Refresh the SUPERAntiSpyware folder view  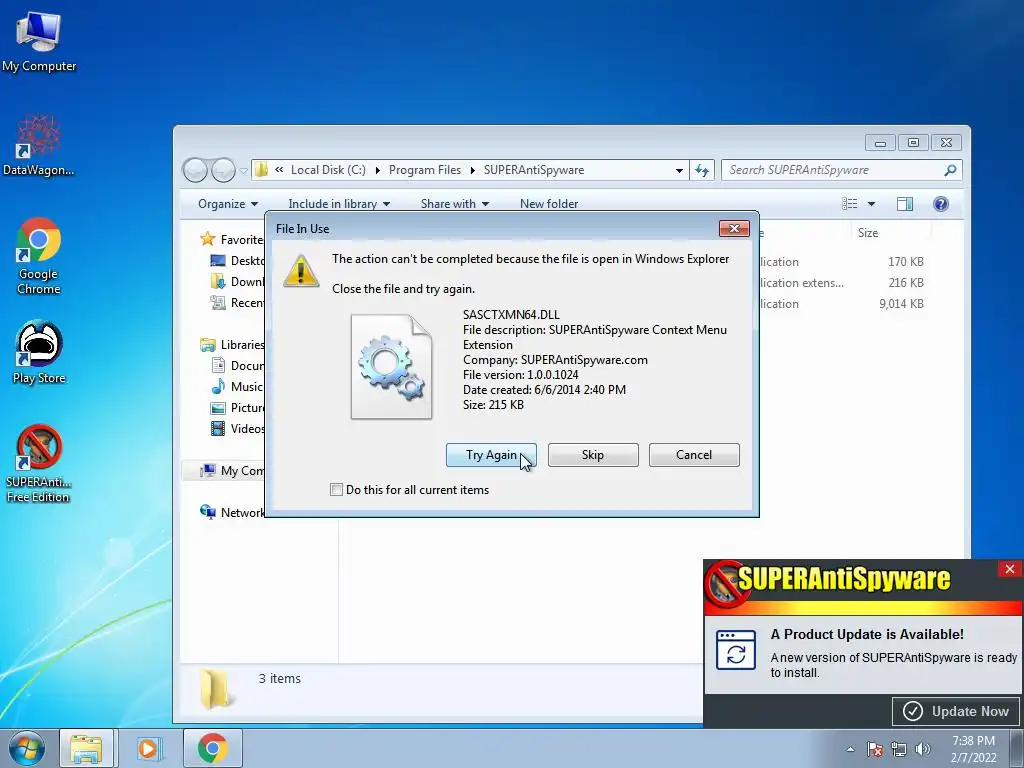702,170
